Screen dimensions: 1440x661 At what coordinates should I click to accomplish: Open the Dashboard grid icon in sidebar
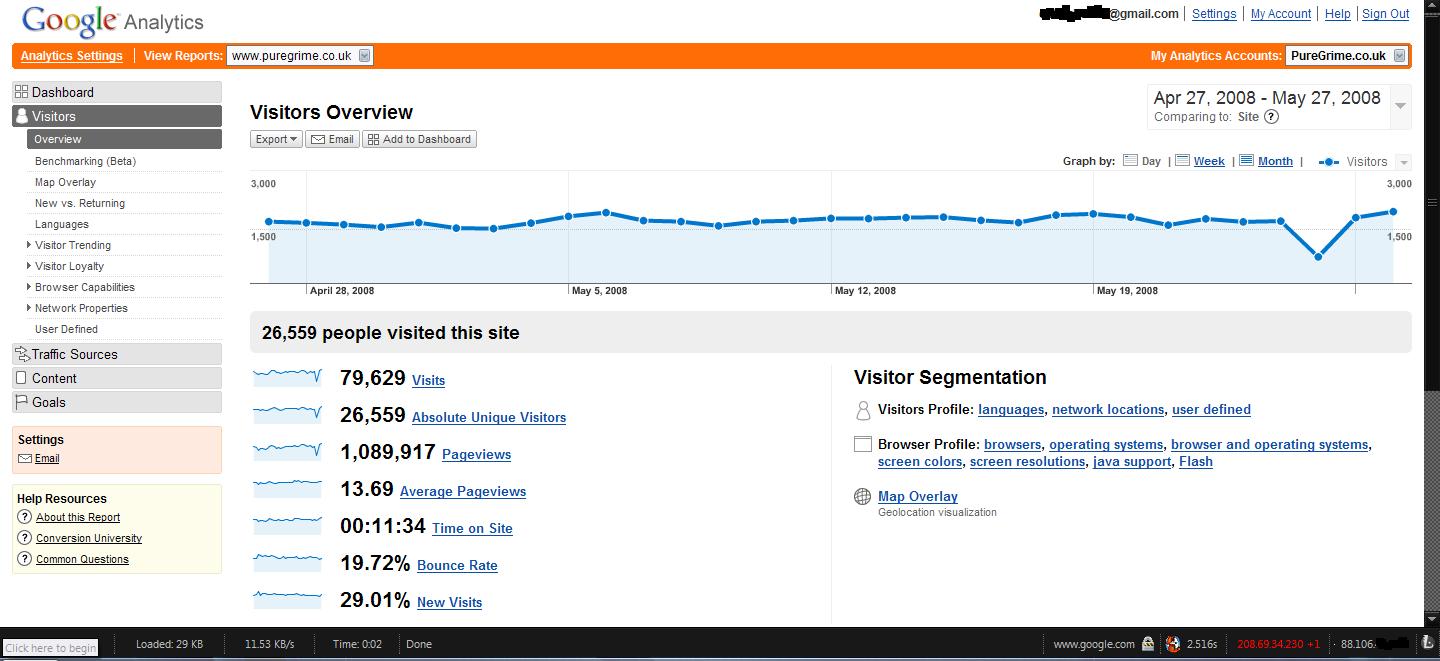pos(21,92)
